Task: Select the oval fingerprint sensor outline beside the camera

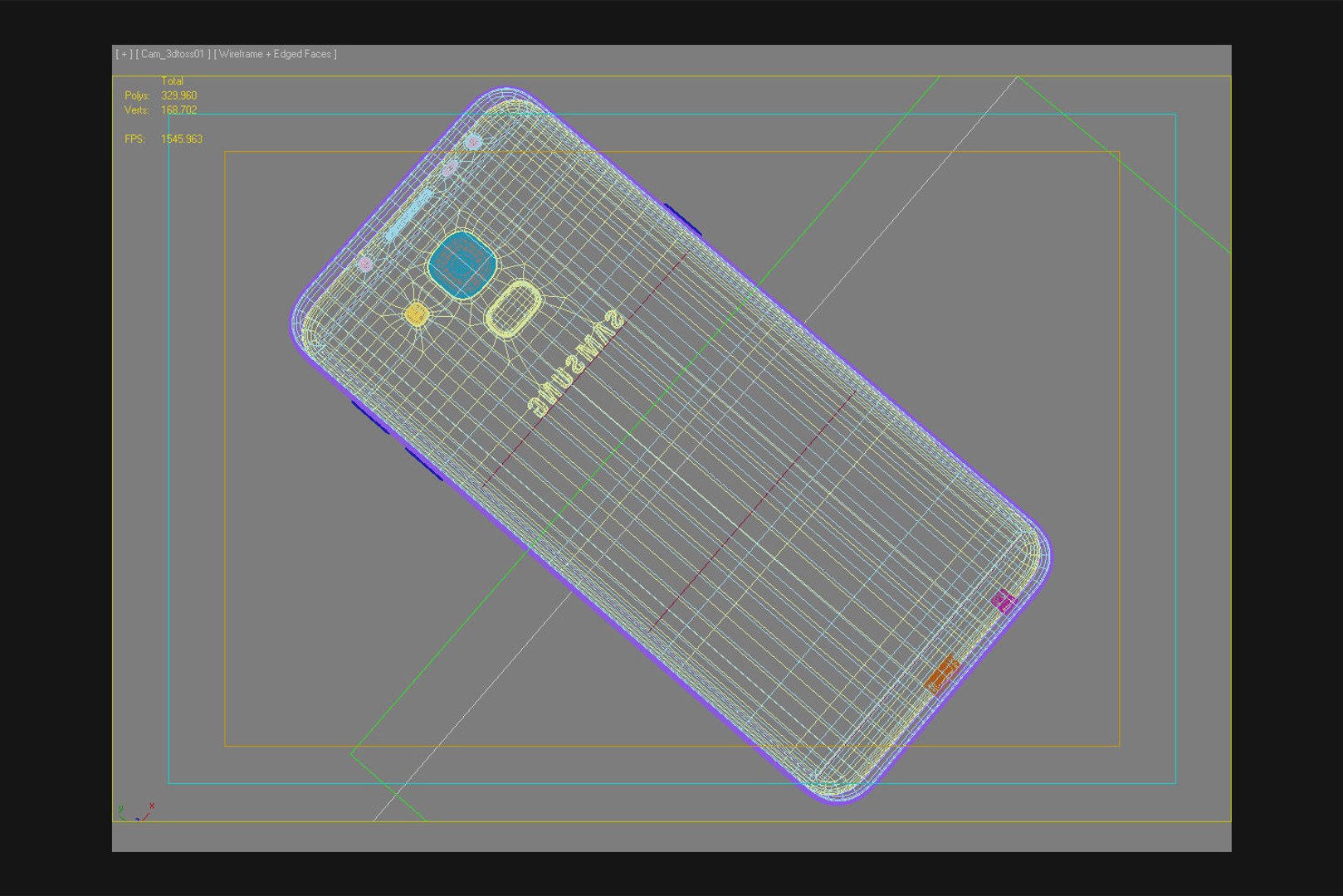Action: click(512, 309)
